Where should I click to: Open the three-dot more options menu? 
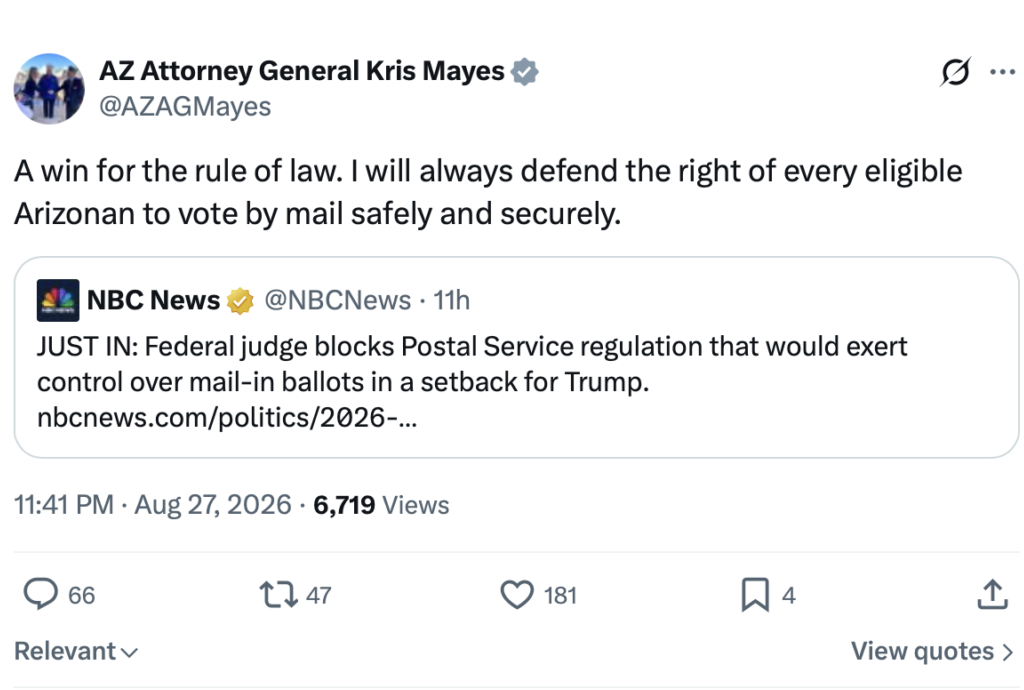click(1002, 72)
